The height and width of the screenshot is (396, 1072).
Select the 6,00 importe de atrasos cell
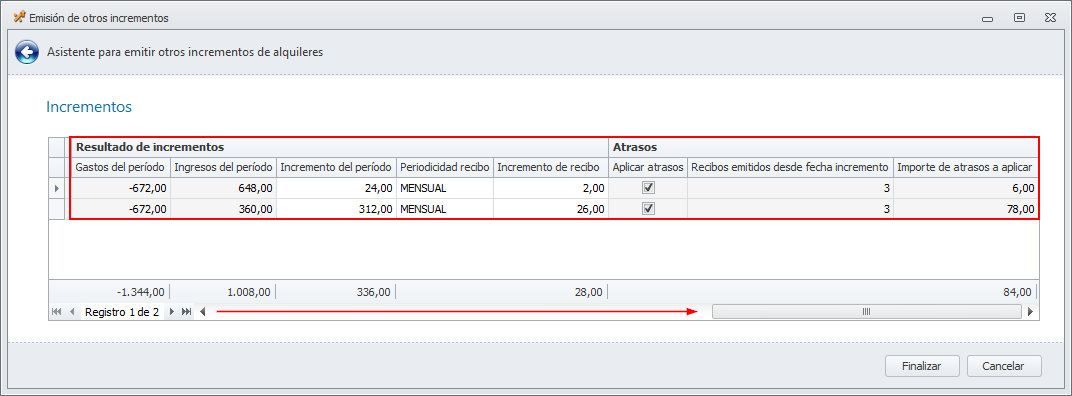965,187
